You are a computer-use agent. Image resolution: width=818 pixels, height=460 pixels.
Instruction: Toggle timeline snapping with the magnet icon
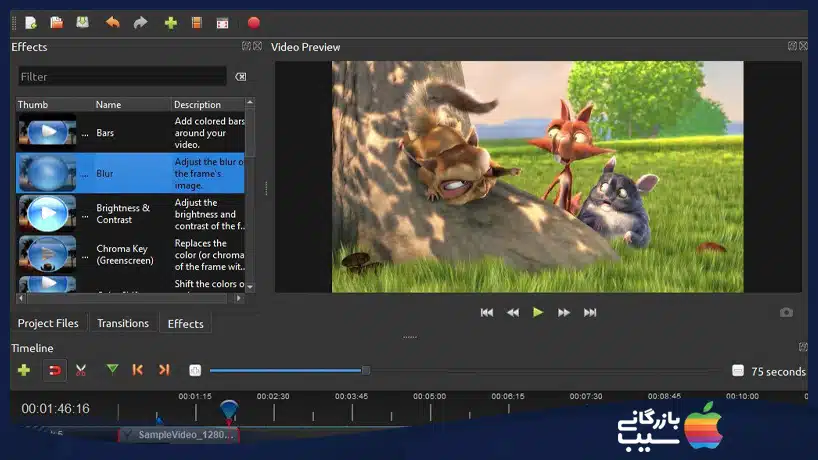[x=55, y=370]
